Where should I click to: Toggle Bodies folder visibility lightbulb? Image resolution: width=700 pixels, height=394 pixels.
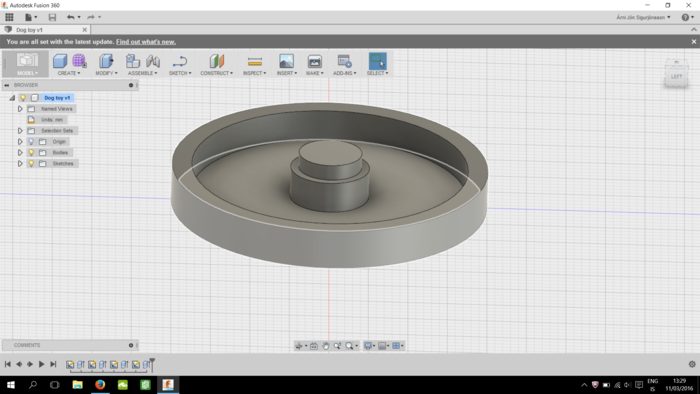pyautogui.click(x=31, y=153)
